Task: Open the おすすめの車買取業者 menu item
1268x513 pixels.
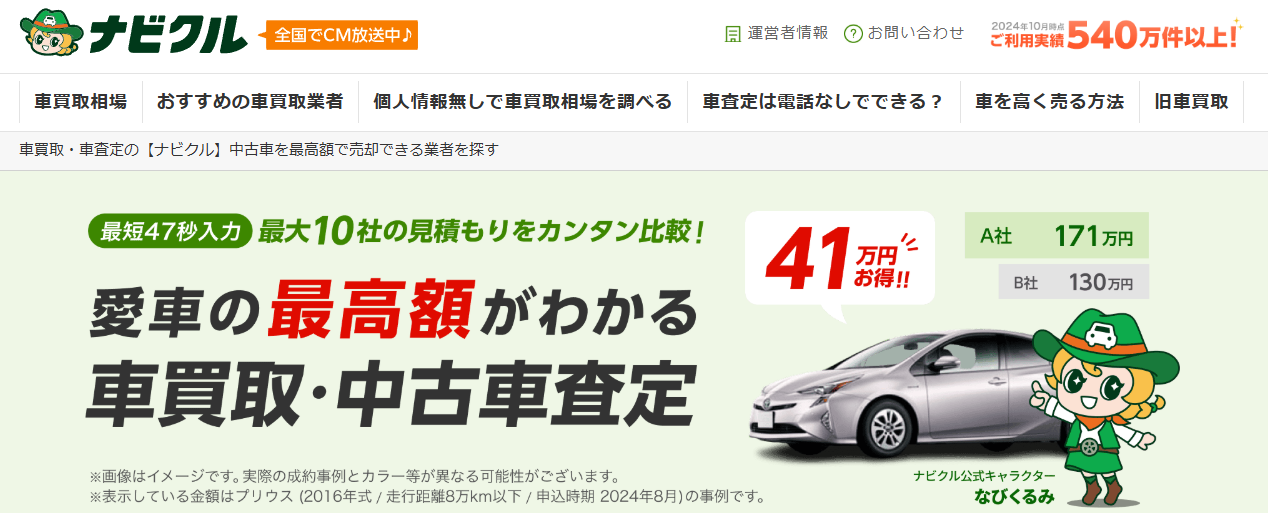Action: click(x=250, y=102)
